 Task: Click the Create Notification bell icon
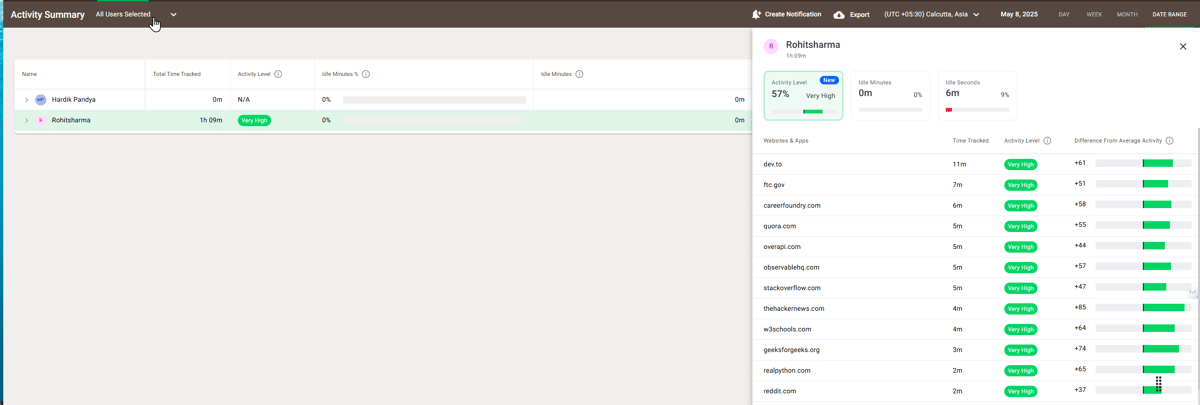click(756, 15)
